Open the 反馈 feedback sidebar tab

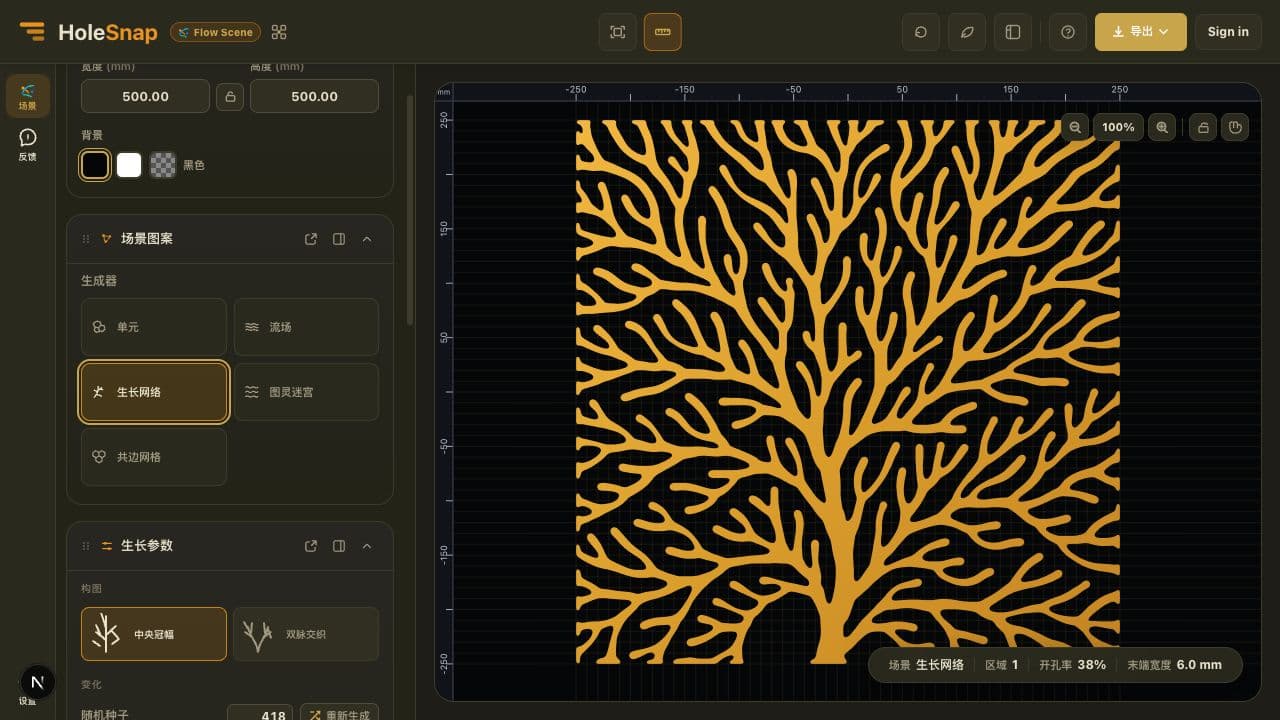(x=27, y=145)
